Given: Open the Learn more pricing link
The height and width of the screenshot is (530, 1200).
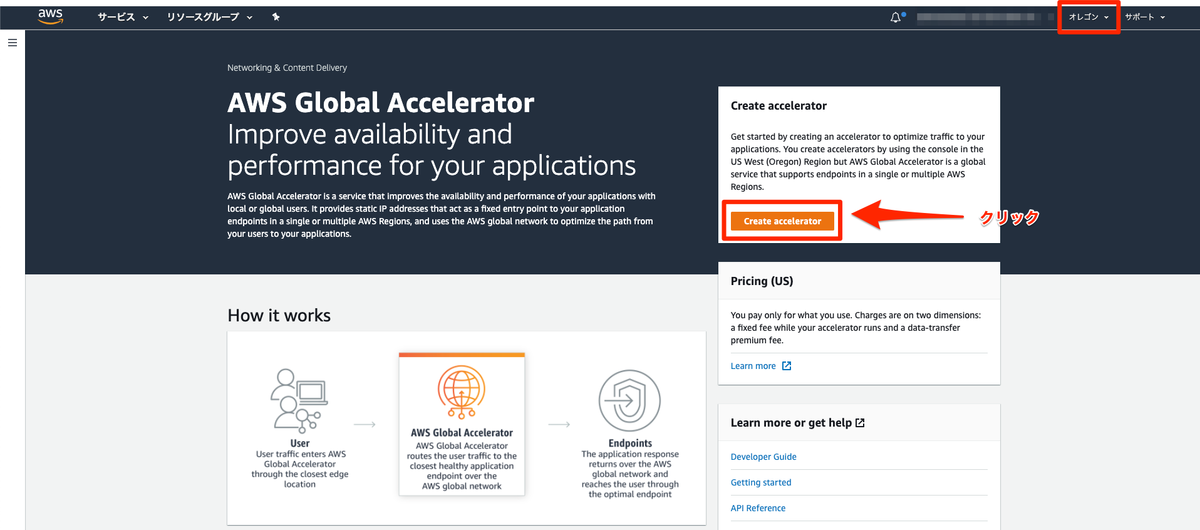Looking at the screenshot, I should pos(753,366).
